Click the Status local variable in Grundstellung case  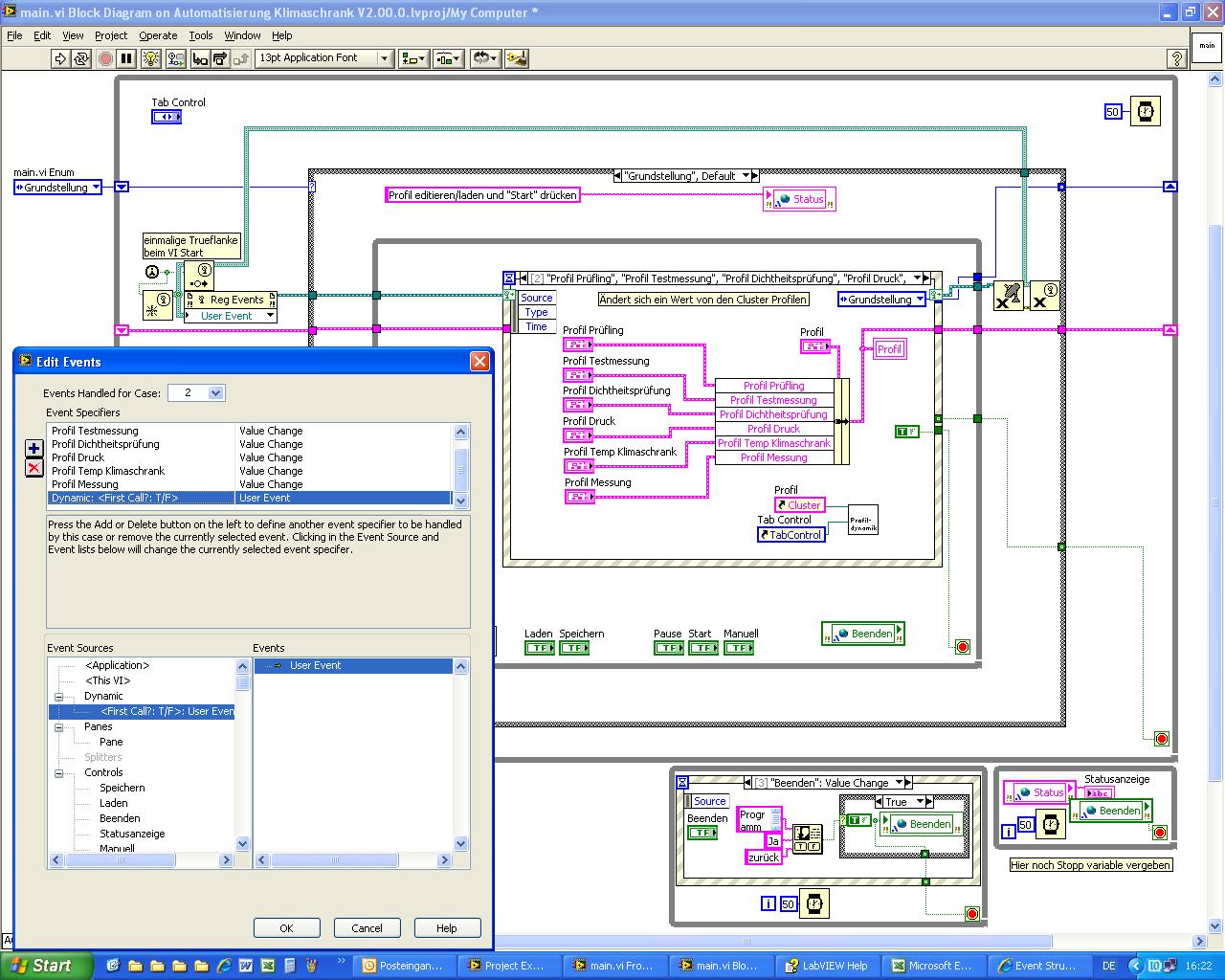coord(799,199)
